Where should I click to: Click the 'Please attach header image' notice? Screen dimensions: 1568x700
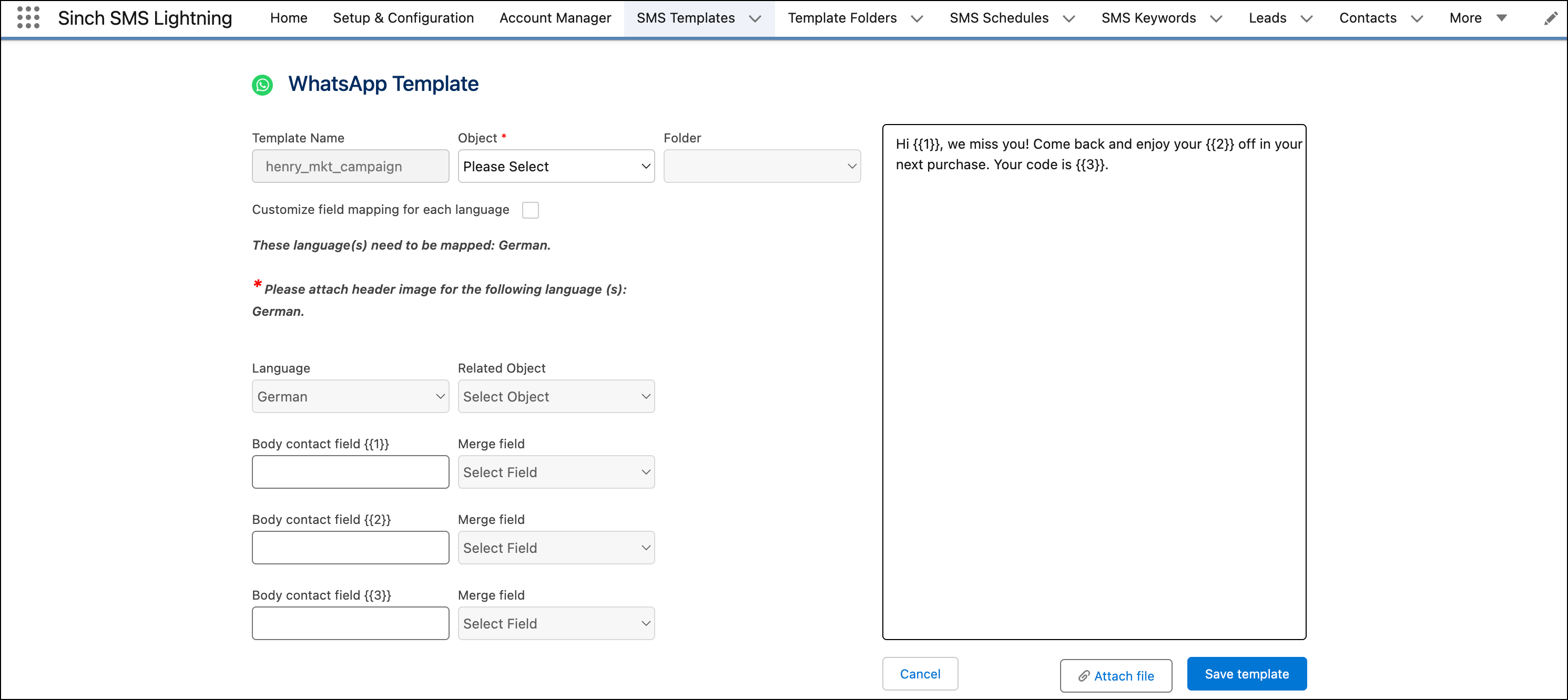pos(439,298)
